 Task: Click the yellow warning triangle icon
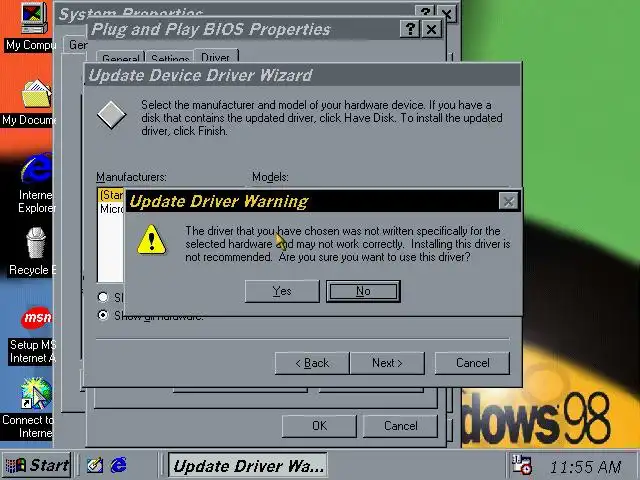[x=151, y=240]
